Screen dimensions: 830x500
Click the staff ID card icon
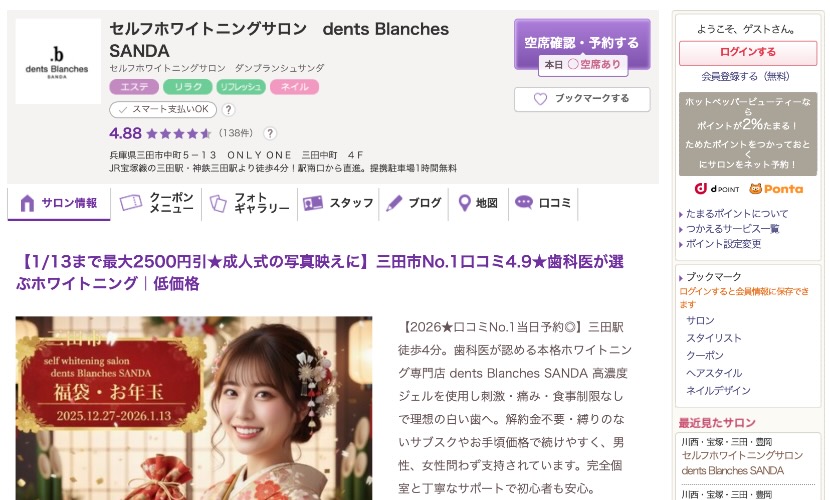pyautogui.click(x=313, y=203)
